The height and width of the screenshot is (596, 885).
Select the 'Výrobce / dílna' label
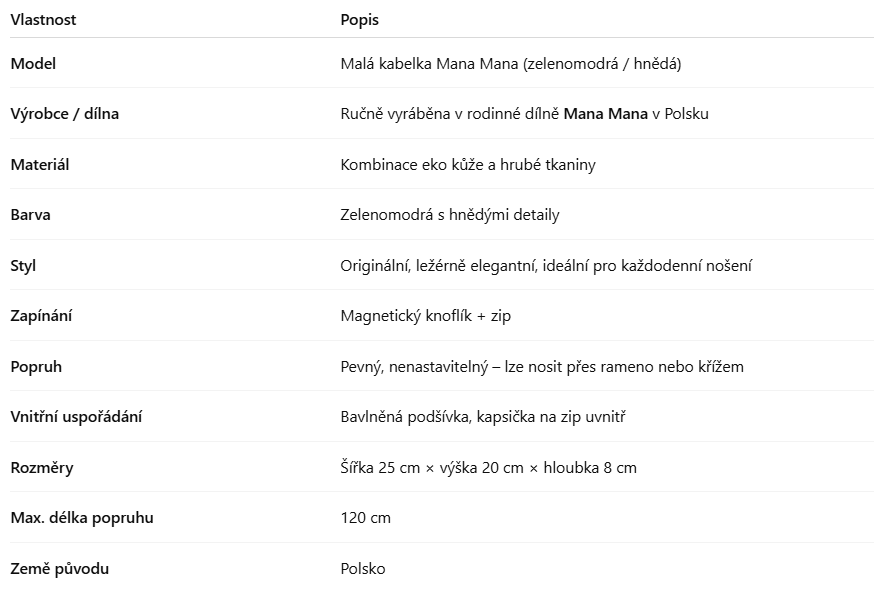tap(64, 114)
